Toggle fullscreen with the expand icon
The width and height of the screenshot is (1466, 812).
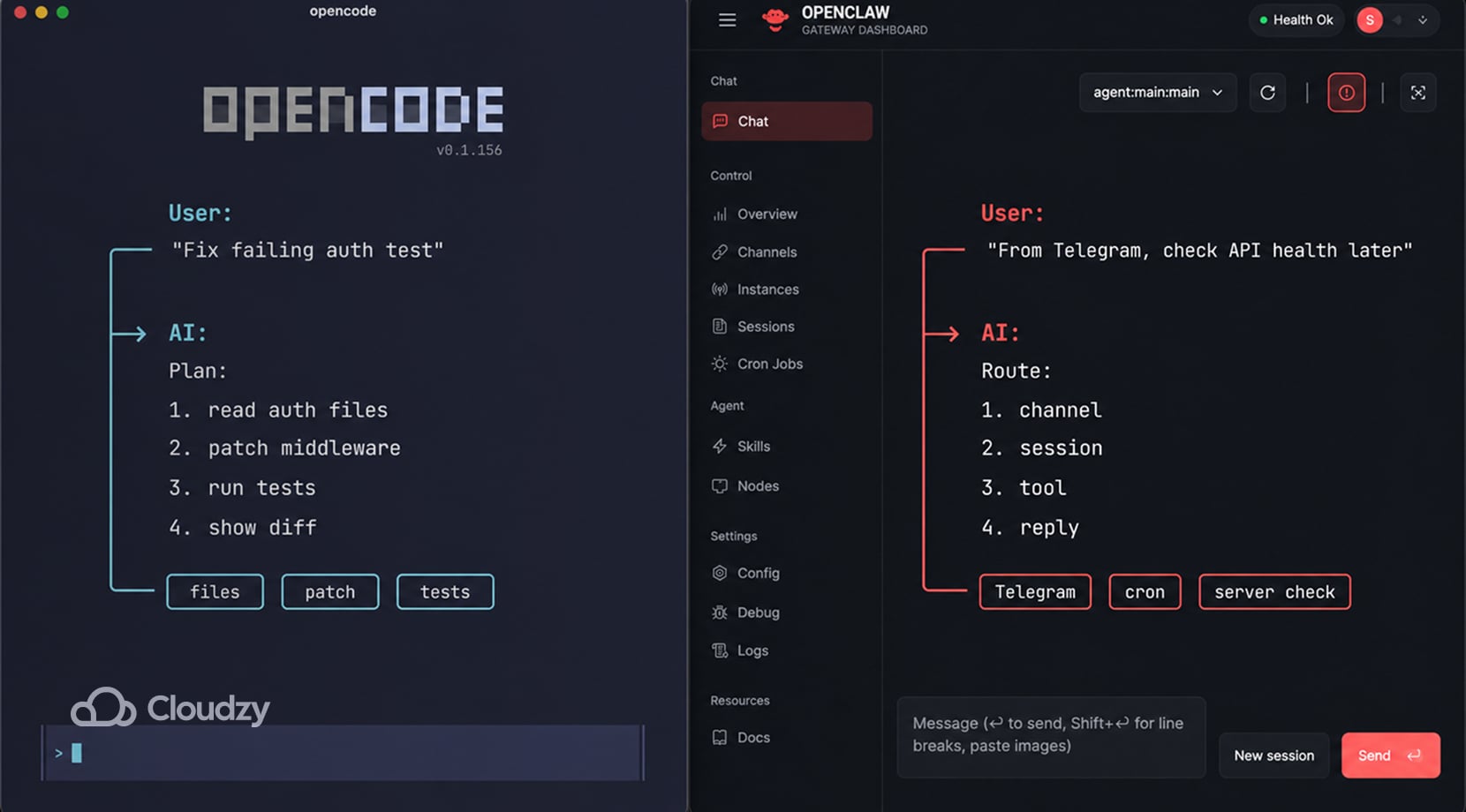[1417, 92]
